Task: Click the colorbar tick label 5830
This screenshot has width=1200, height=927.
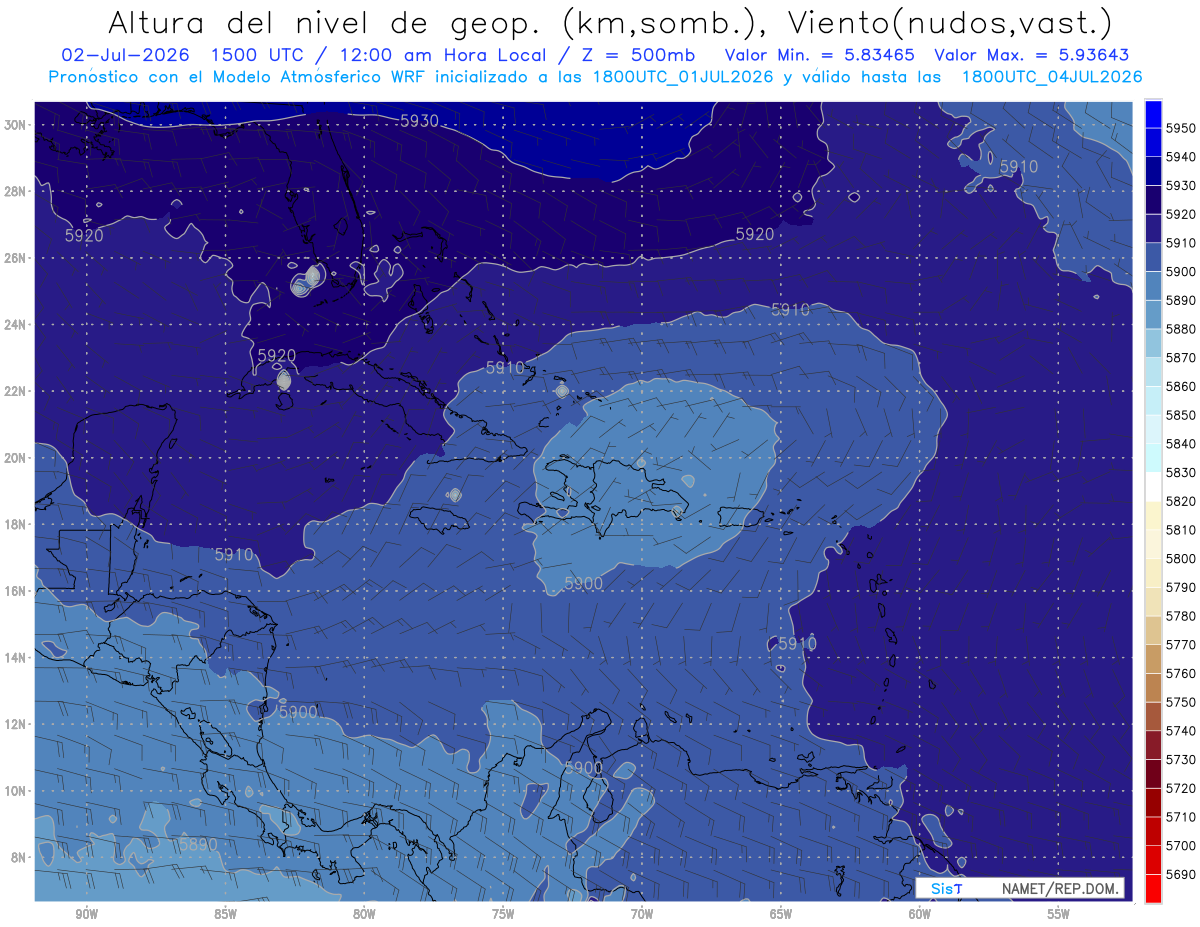Action: coord(1181,472)
